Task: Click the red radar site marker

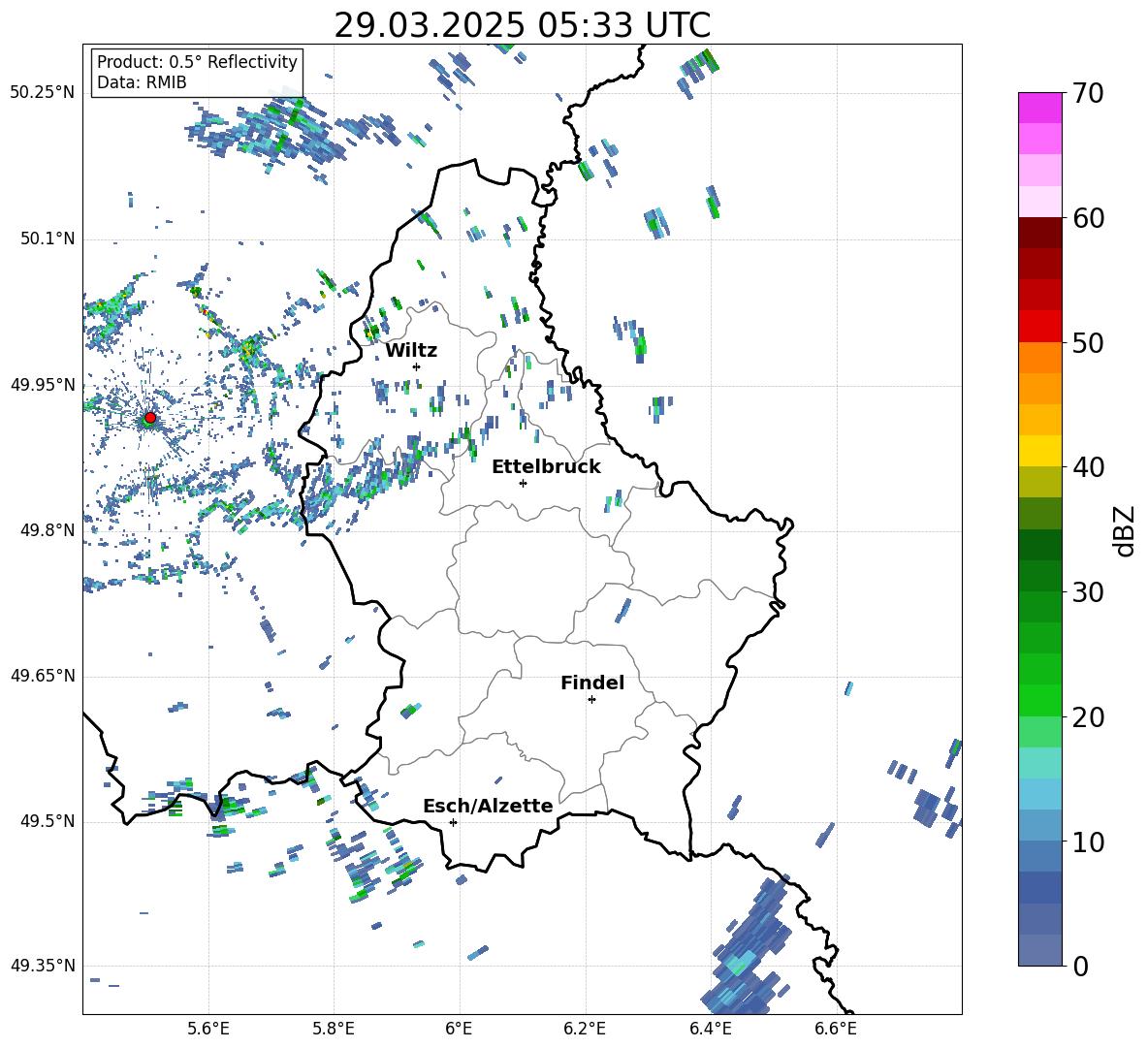Action: click(150, 418)
